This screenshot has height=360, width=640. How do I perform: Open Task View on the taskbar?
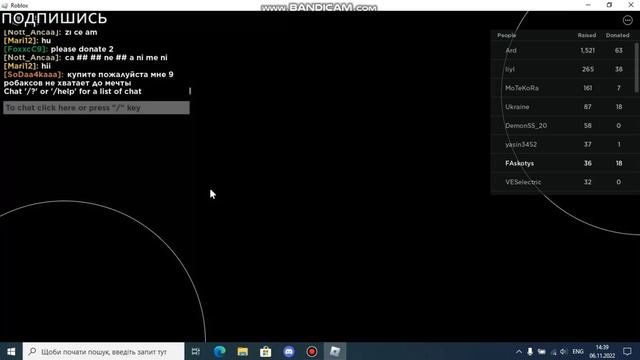pos(196,351)
